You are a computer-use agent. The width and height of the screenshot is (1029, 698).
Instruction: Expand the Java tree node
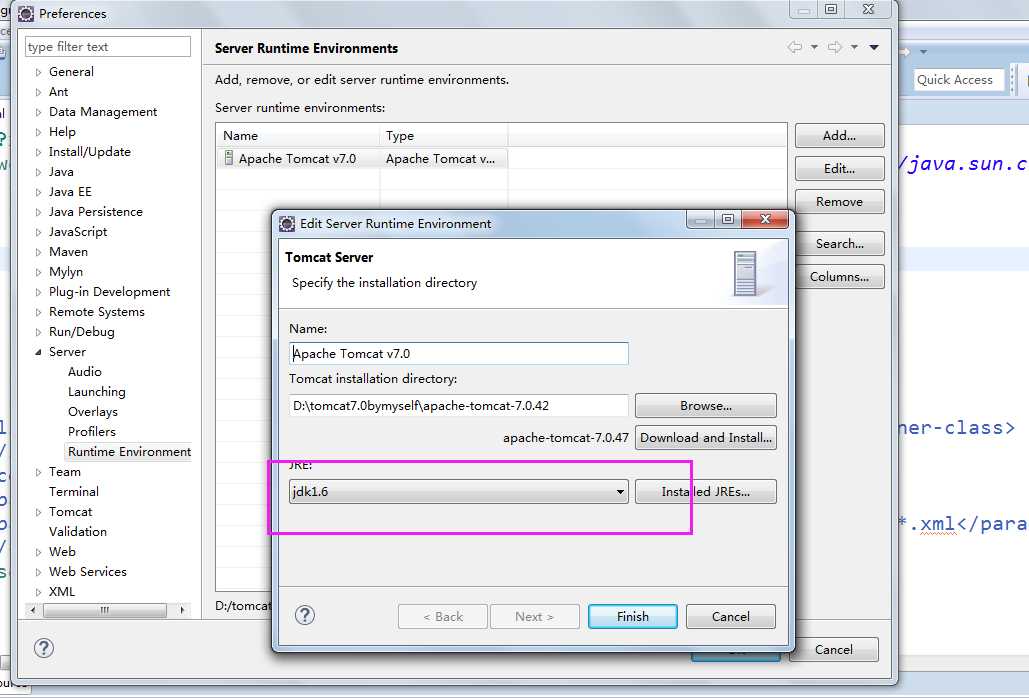[x=39, y=172]
